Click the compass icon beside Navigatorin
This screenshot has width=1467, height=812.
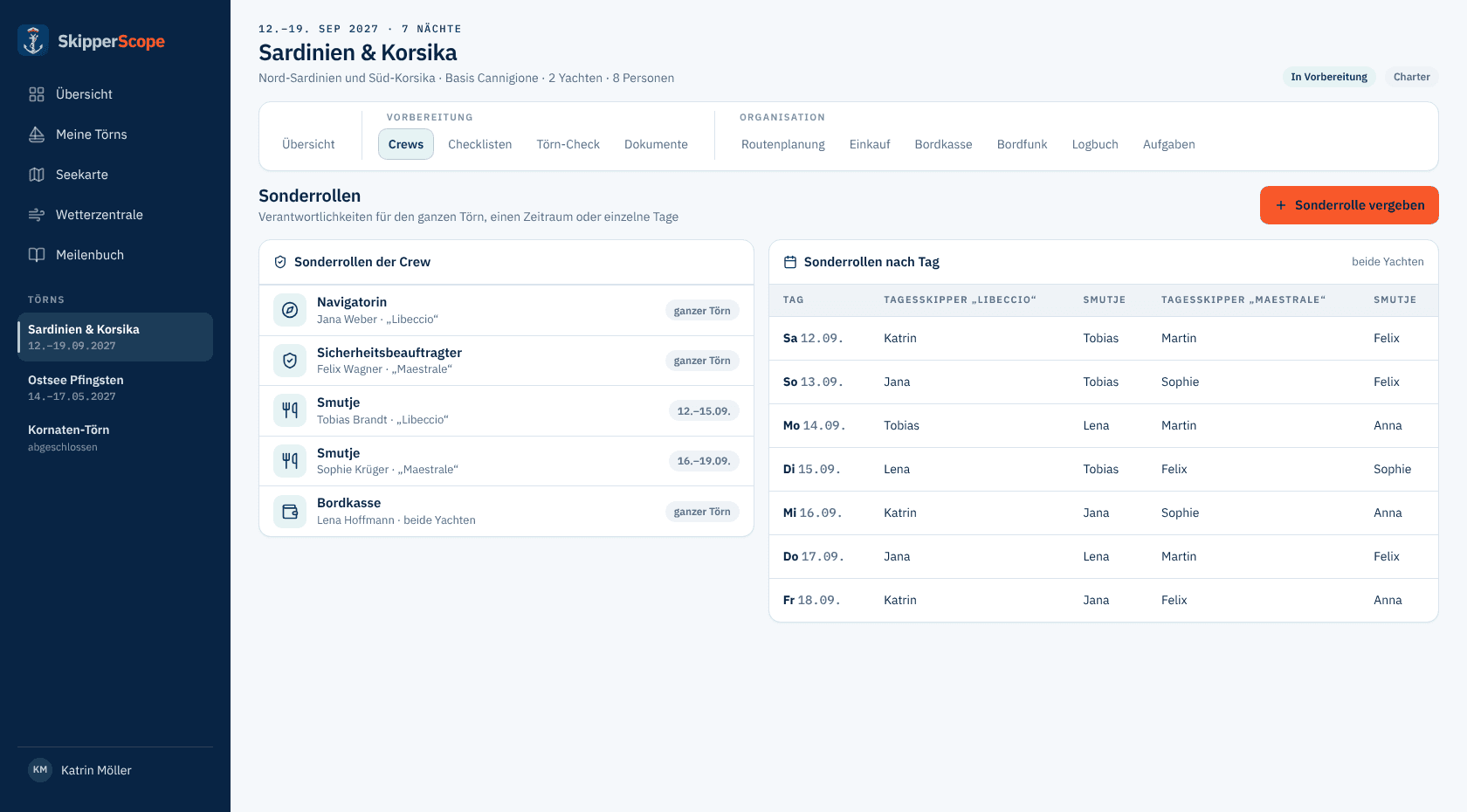[290, 310]
